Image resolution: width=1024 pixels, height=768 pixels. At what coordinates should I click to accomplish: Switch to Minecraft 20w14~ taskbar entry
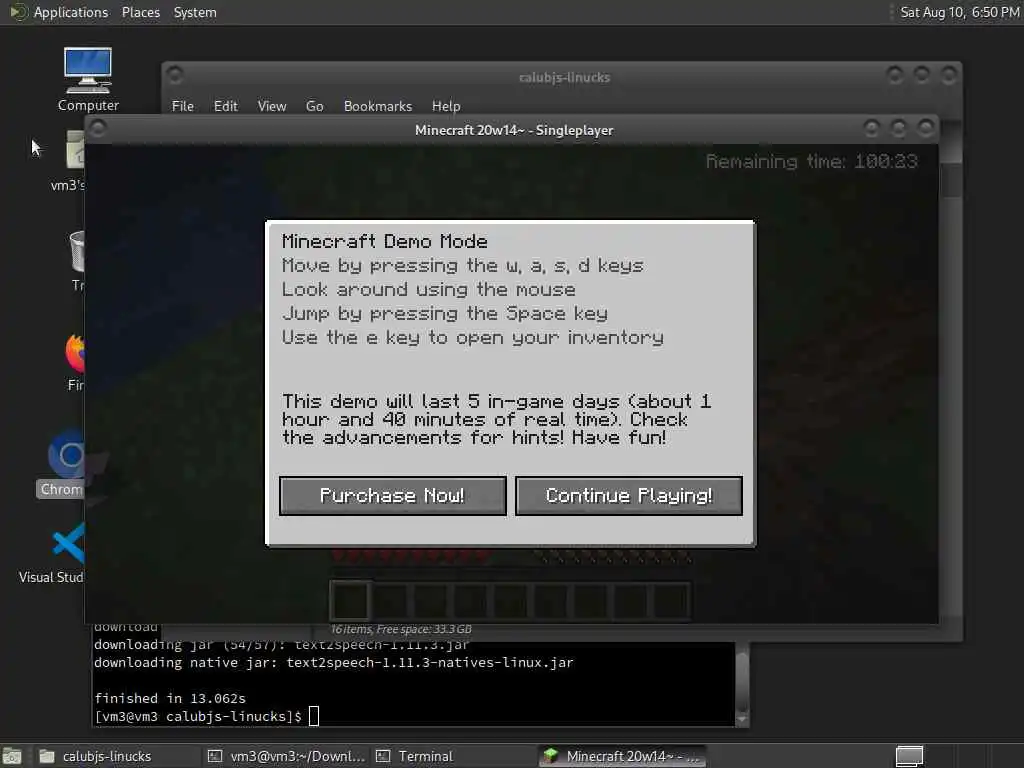pos(622,756)
